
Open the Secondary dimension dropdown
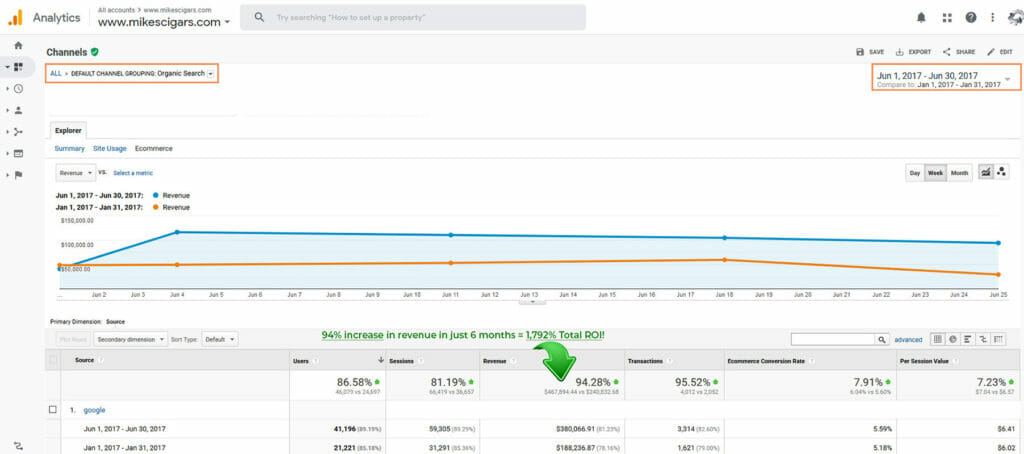[131, 340]
